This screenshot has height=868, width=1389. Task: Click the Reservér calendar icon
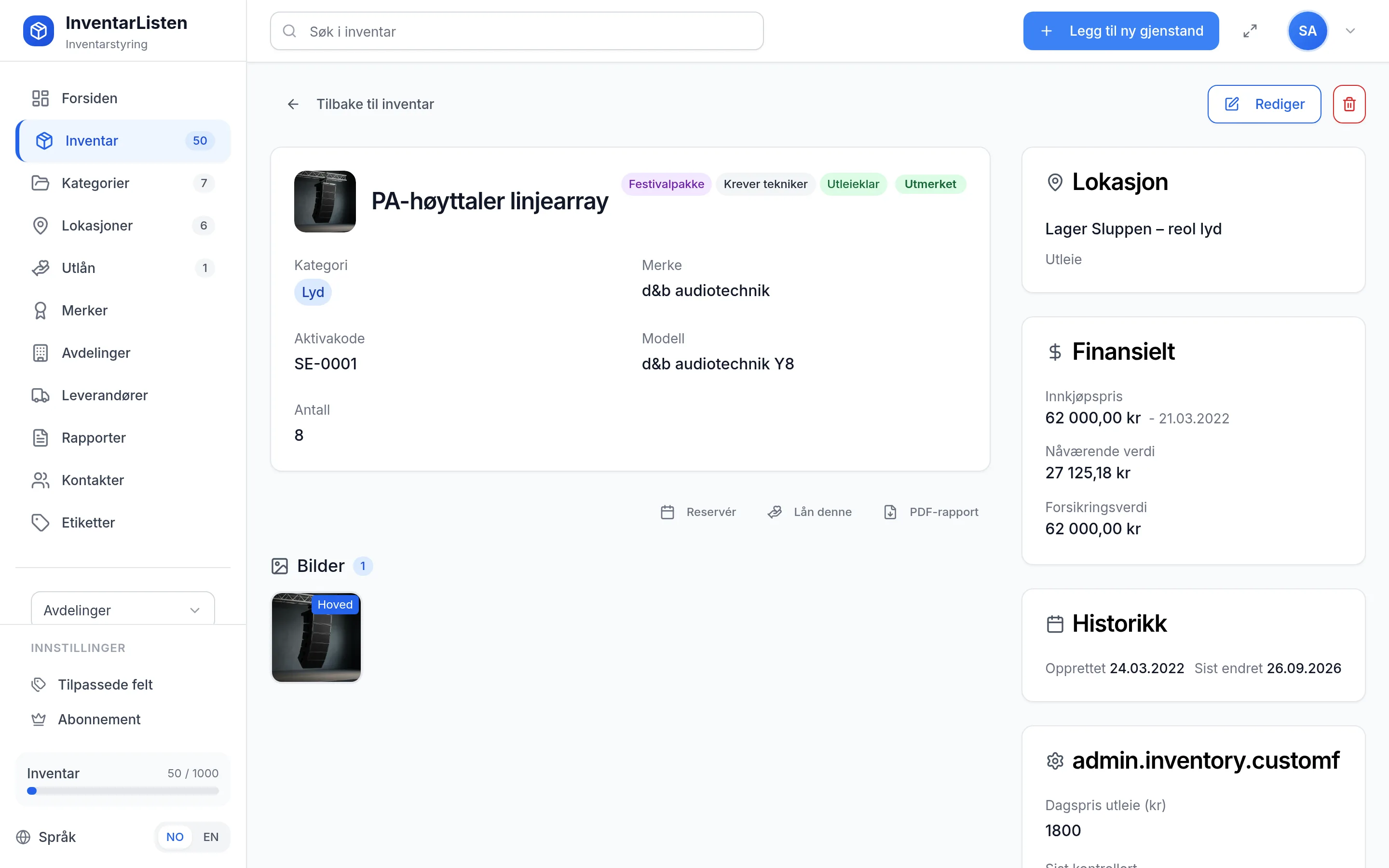667,512
